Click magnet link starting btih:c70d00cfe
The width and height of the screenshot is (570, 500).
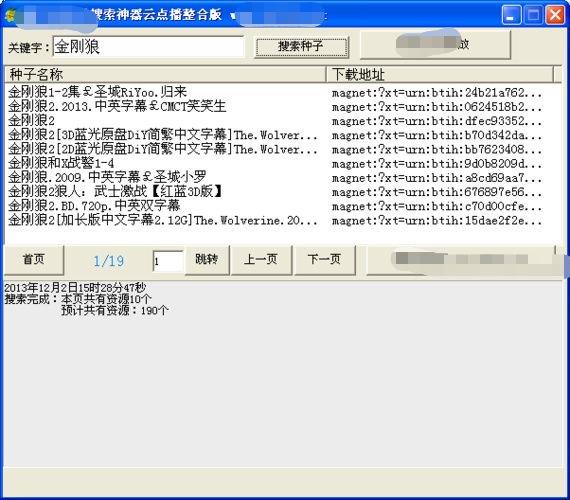point(437,206)
